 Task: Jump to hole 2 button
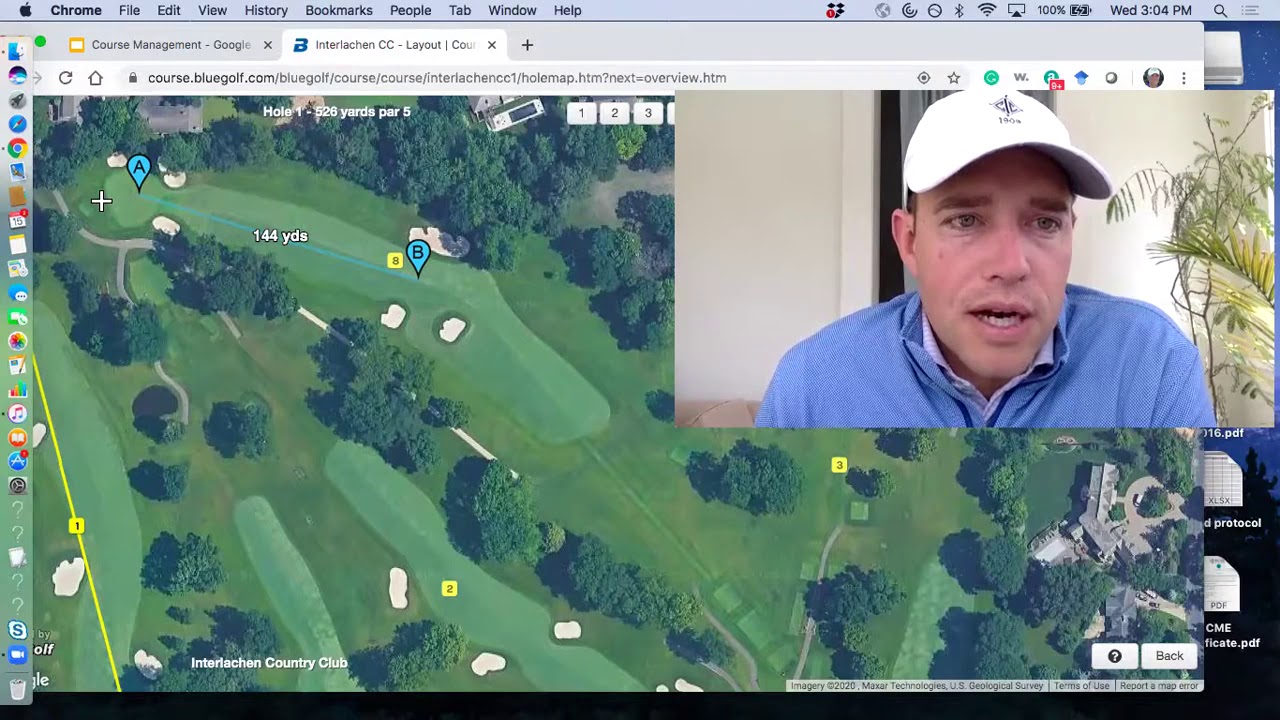pos(615,113)
